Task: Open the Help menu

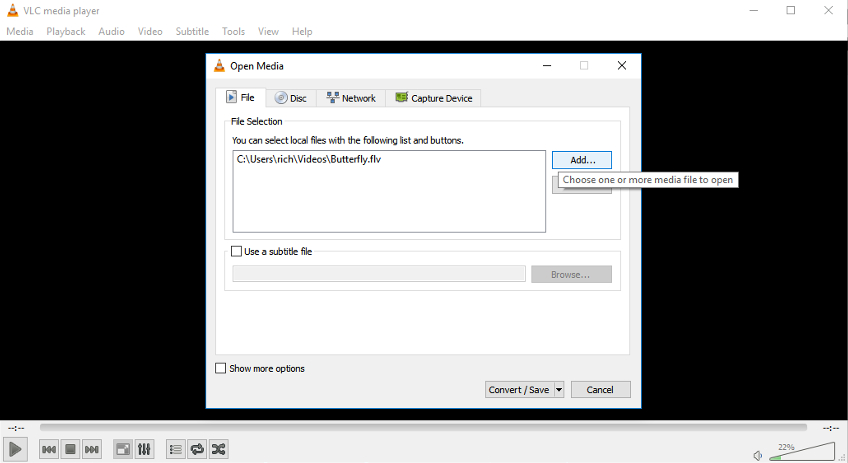Action: click(x=302, y=31)
